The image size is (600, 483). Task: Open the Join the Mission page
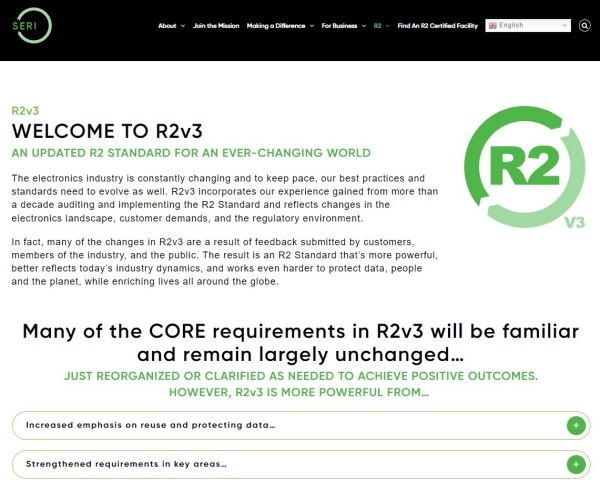tap(216, 26)
